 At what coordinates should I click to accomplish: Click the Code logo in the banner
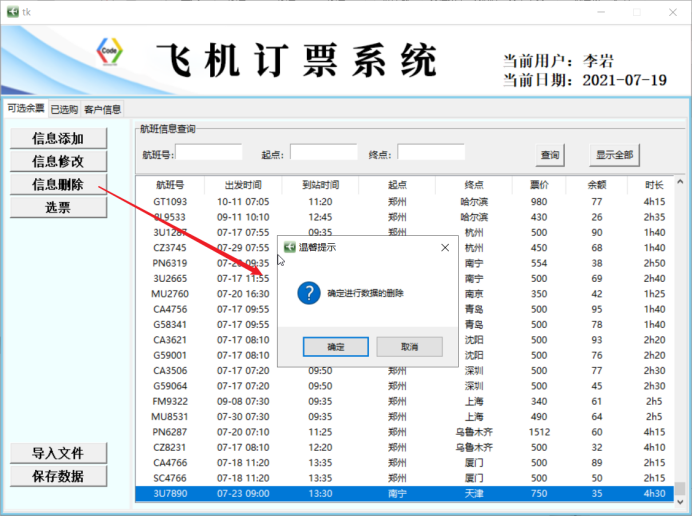[x=109, y=52]
